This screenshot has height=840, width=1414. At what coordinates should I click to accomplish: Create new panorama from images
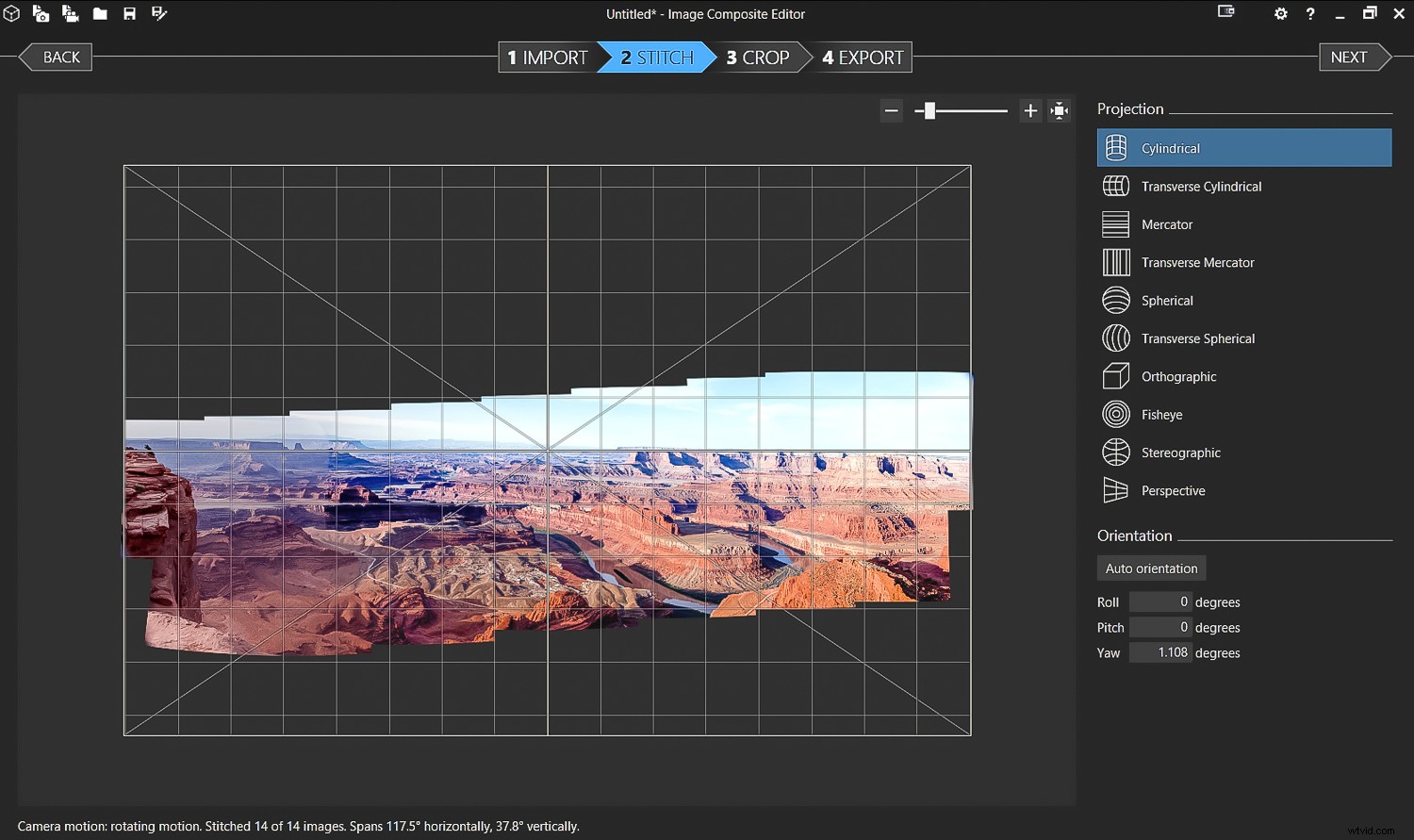coord(41,13)
